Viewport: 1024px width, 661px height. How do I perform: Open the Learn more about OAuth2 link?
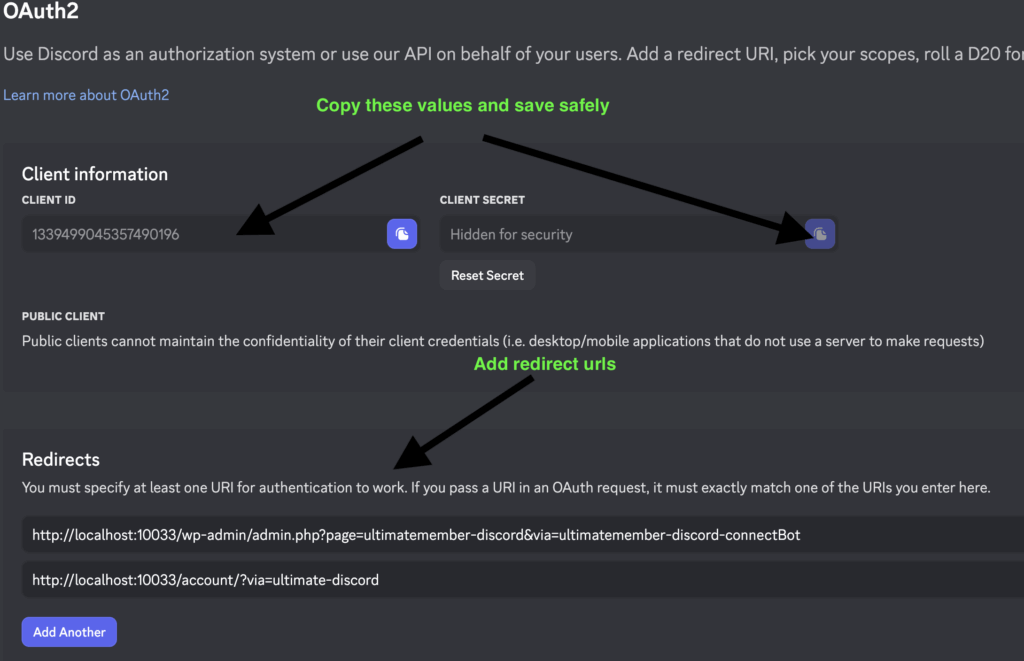pyautogui.click(x=85, y=95)
